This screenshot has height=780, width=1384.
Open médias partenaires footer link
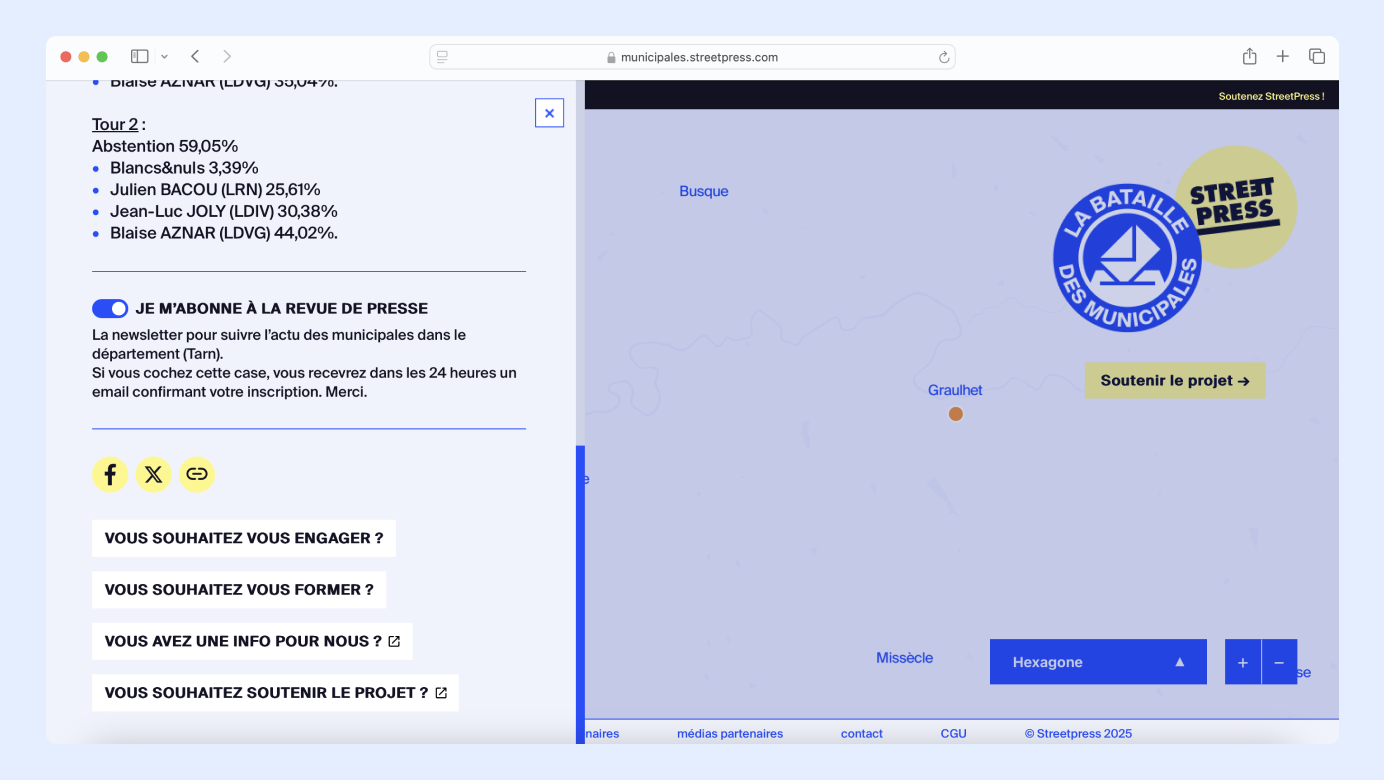point(730,734)
